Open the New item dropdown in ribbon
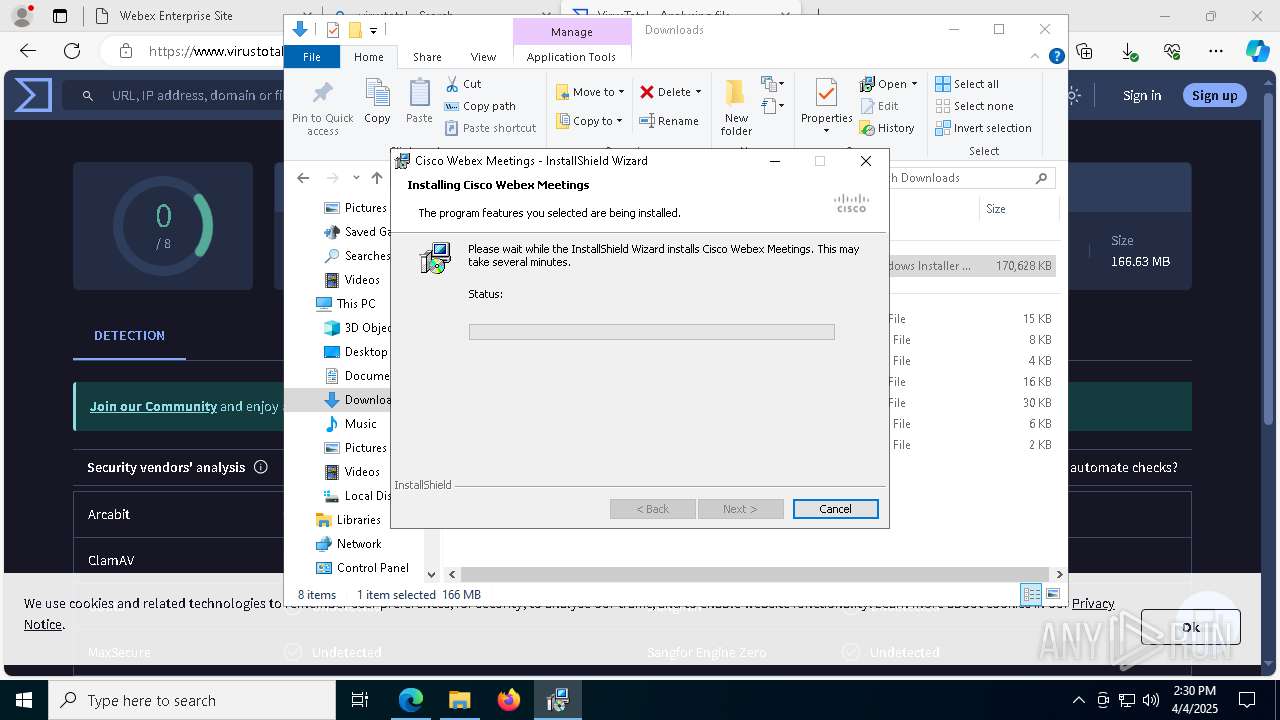1280x720 pixels. [773, 84]
